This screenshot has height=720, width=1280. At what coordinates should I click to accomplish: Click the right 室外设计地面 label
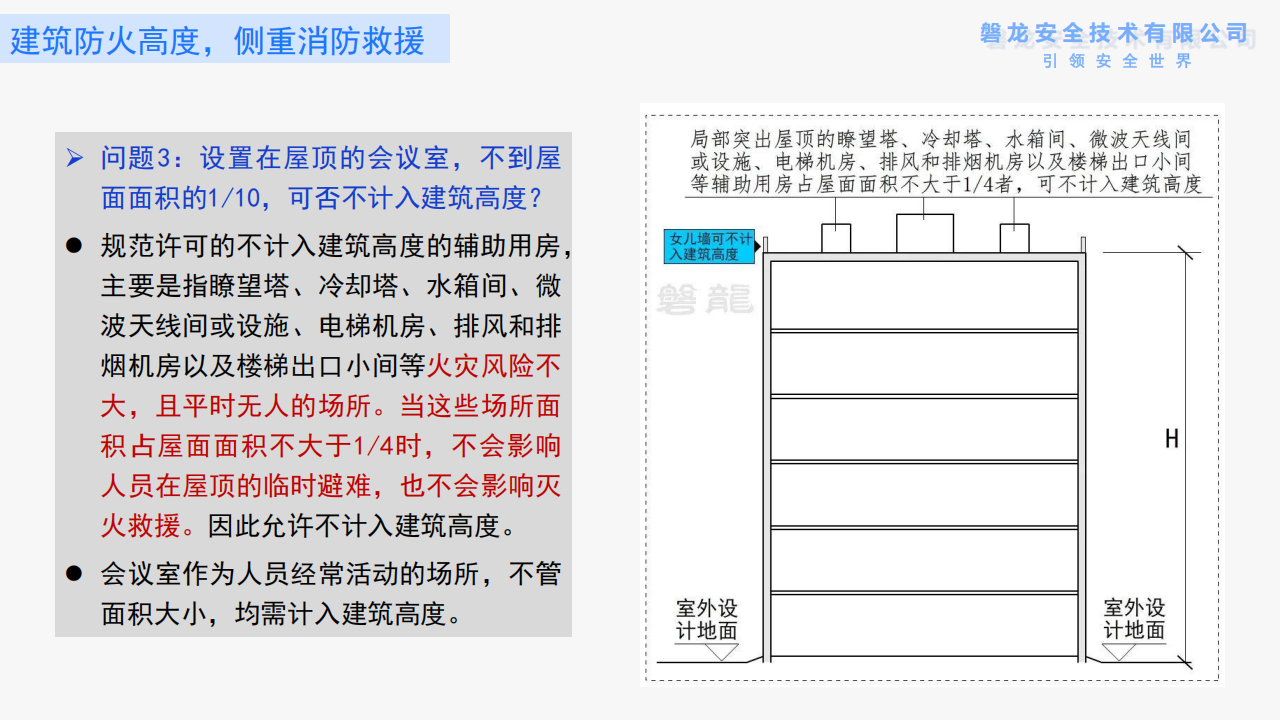pos(1134,619)
